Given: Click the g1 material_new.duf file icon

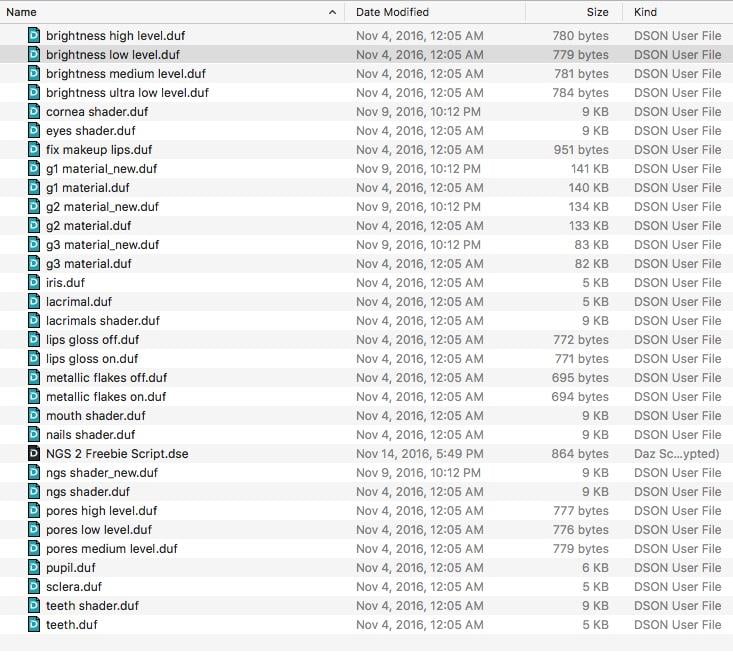Looking at the screenshot, I should tap(34, 169).
